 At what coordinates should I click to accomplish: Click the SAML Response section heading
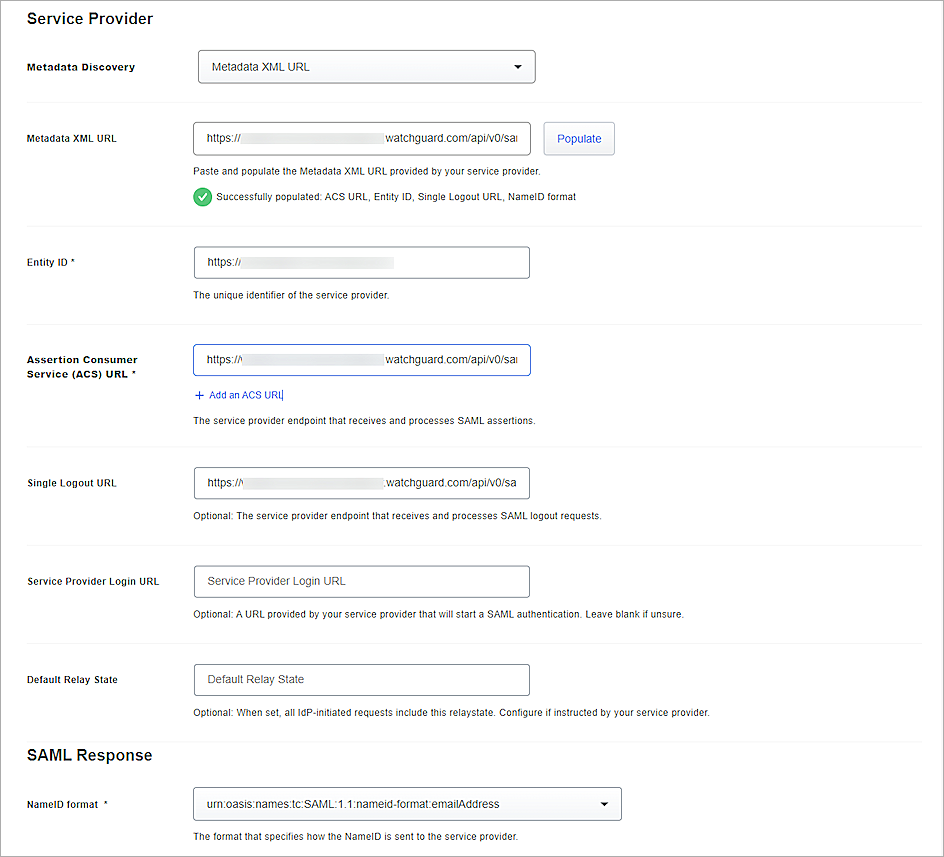pyautogui.click(x=89, y=755)
